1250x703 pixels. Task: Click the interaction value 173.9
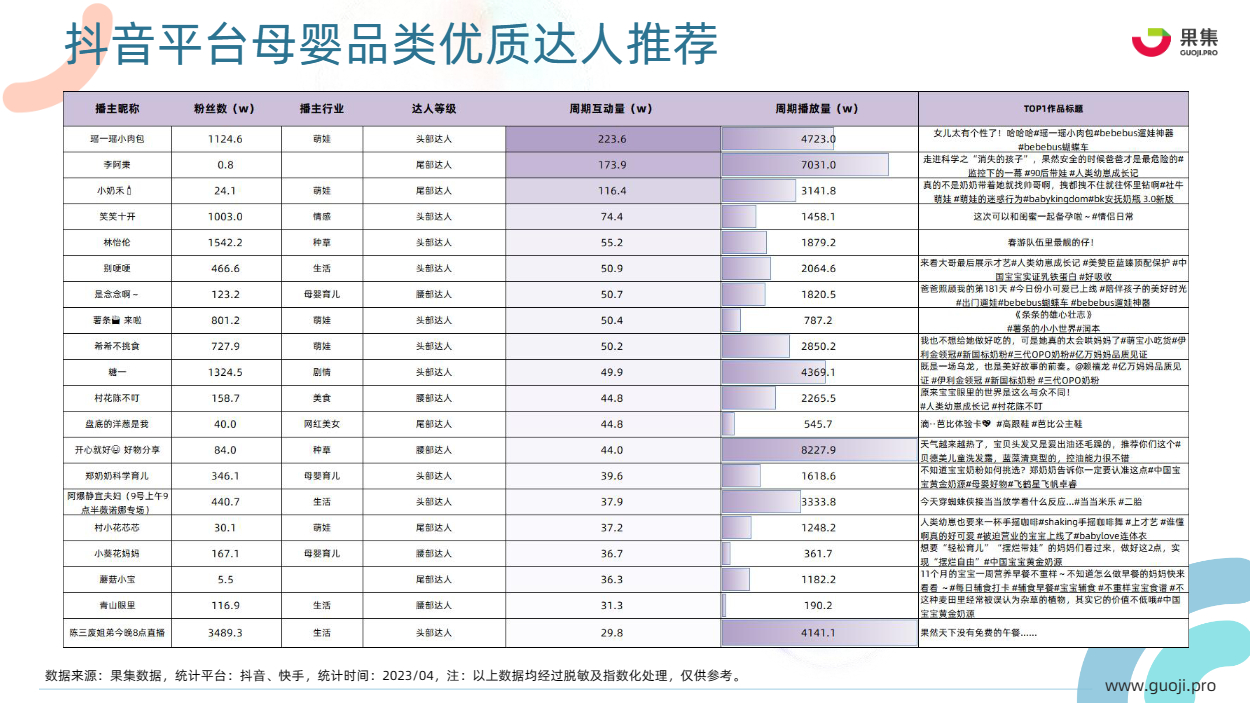click(612, 165)
